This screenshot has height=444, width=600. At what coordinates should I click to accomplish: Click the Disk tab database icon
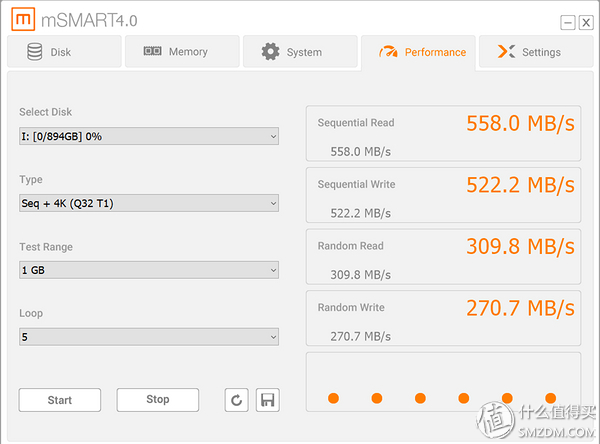[x=34, y=52]
